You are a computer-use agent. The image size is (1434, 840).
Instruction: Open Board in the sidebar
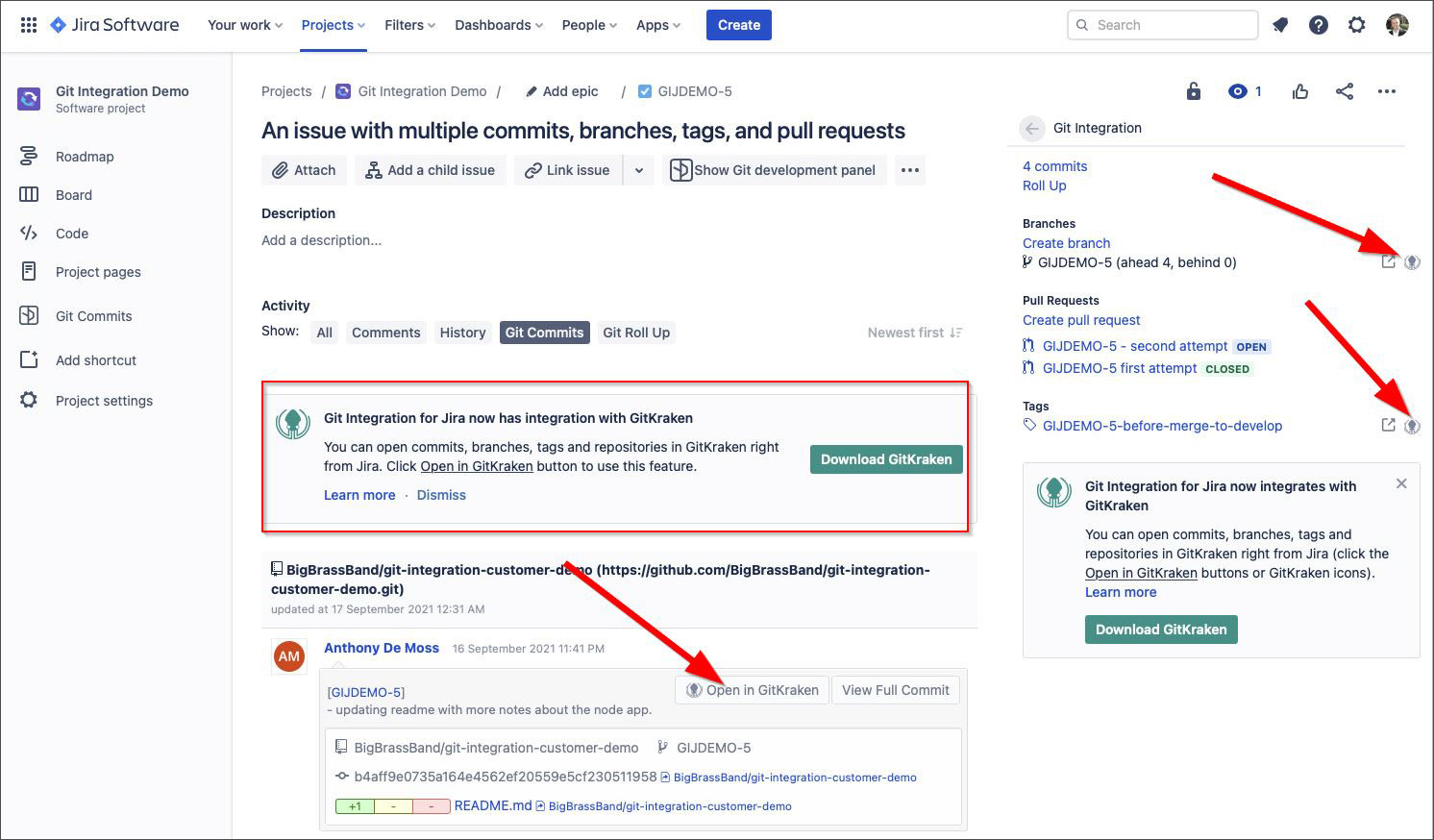[x=74, y=195]
